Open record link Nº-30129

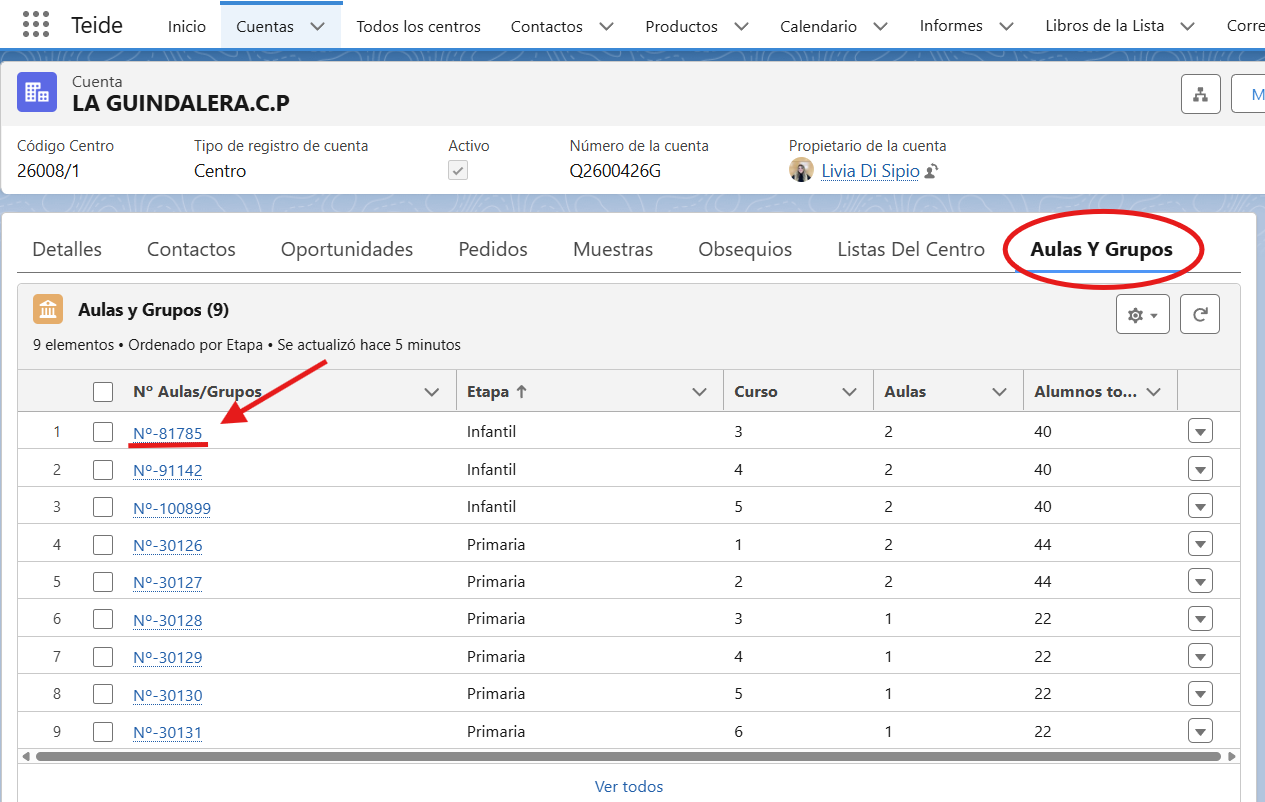168,657
